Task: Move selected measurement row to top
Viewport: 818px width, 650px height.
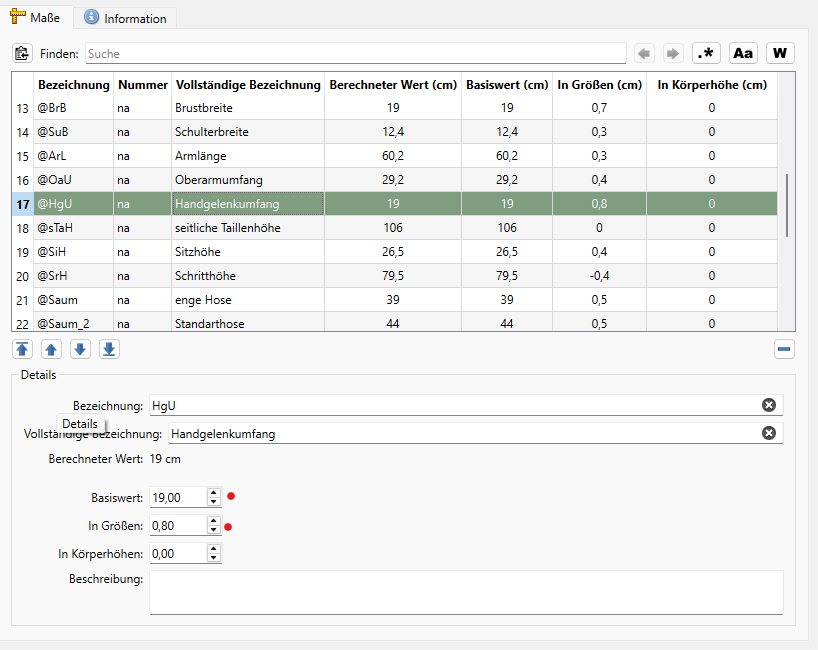Action: [x=22, y=349]
